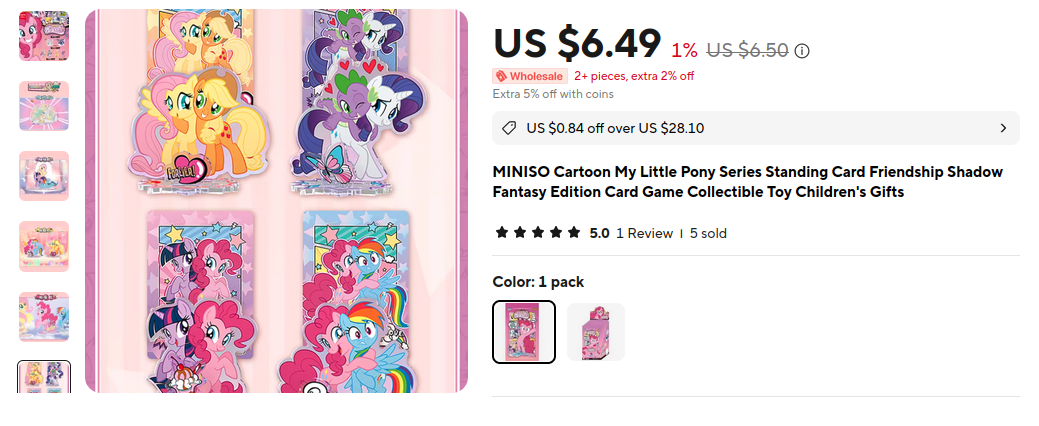Click the first rating star
Screen dimensions: 1039x426
pyautogui.click(x=501, y=233)
